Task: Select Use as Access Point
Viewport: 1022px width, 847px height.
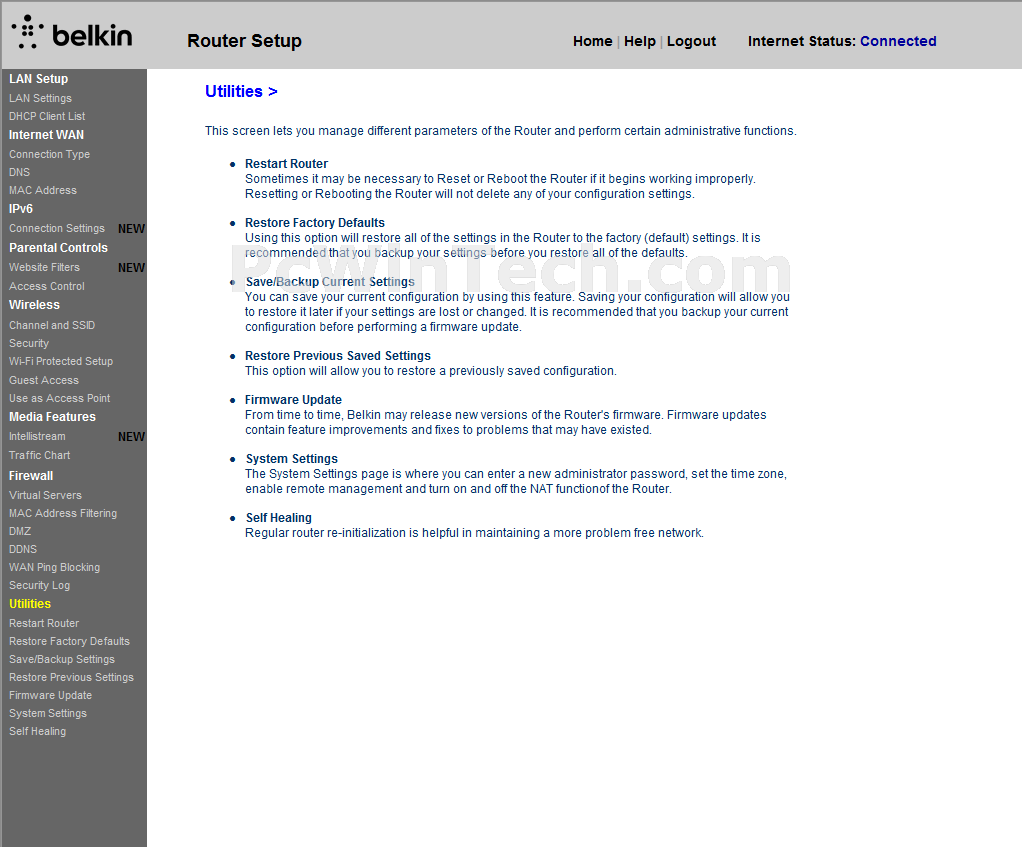Action: pos(59,398)
